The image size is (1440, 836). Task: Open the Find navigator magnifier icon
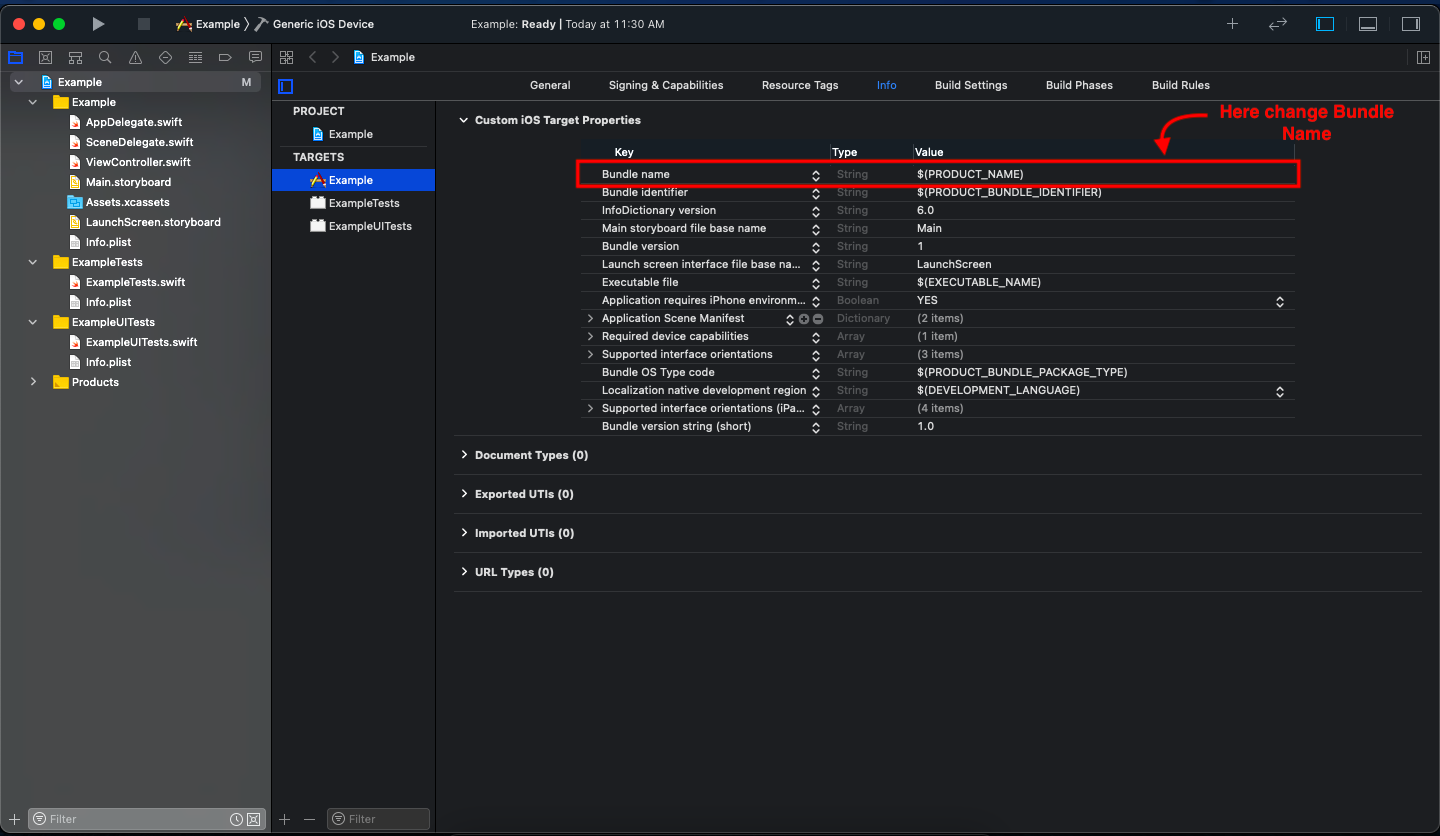[105, 57]
